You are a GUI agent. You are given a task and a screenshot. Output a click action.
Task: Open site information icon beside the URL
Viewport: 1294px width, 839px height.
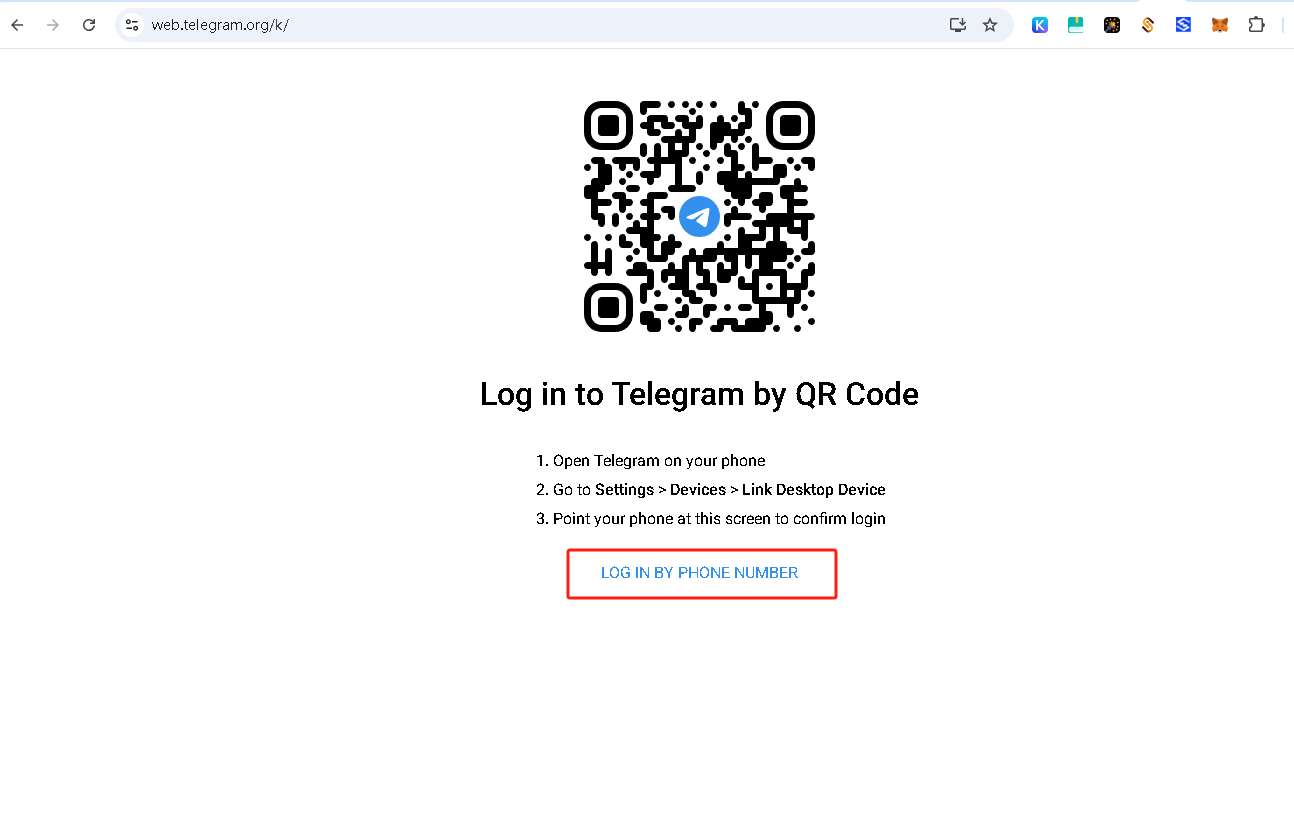(x=132, y=25)
